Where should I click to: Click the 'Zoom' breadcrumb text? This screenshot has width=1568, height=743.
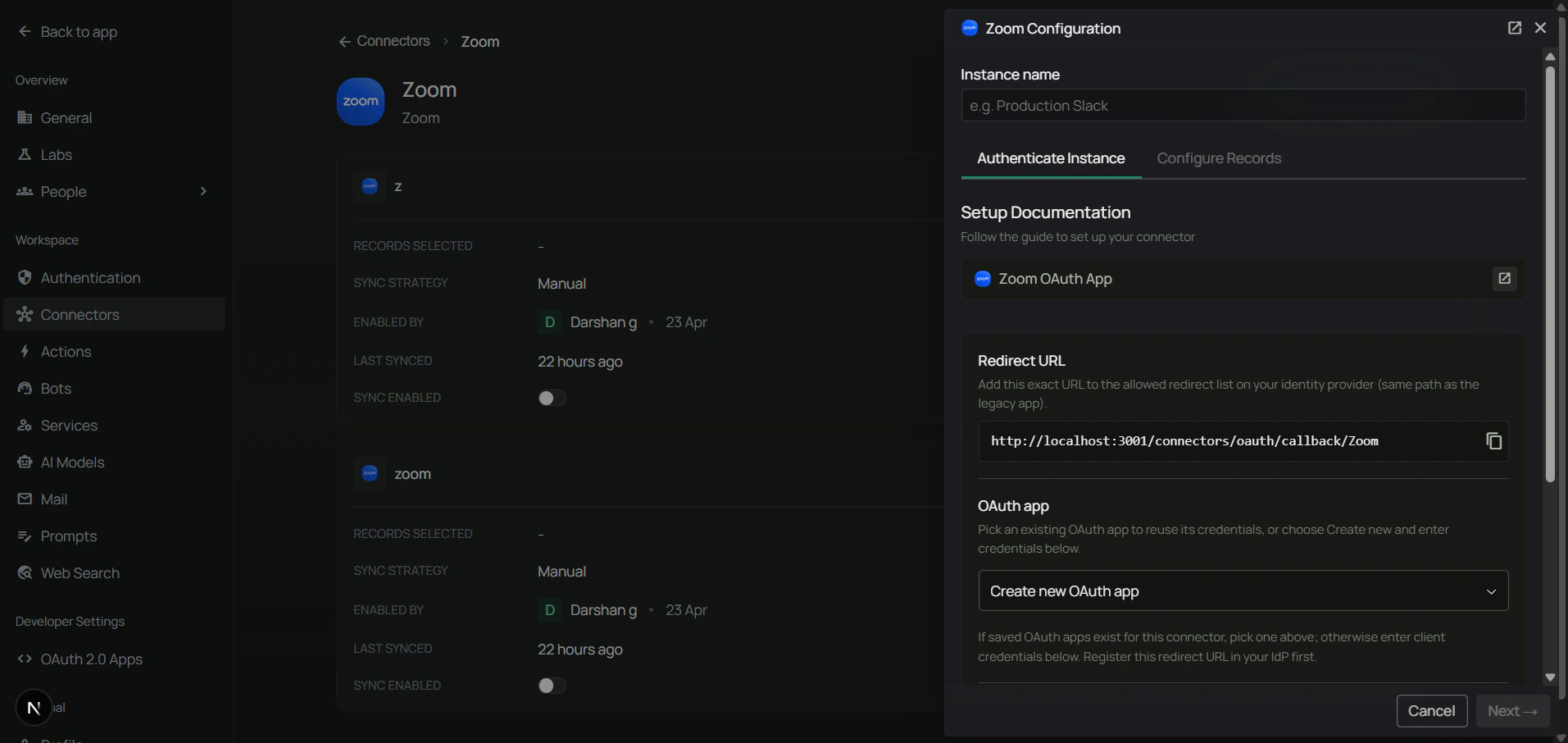pos(479,42)
